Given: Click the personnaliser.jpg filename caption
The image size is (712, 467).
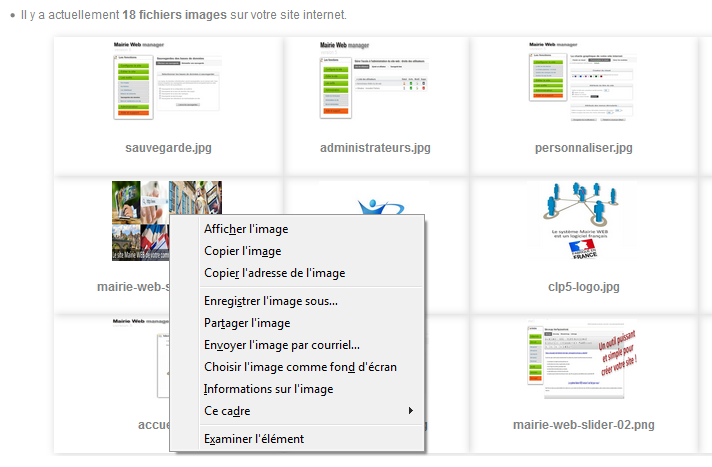Looking at the screenshot, I should (x=584, y=148).
